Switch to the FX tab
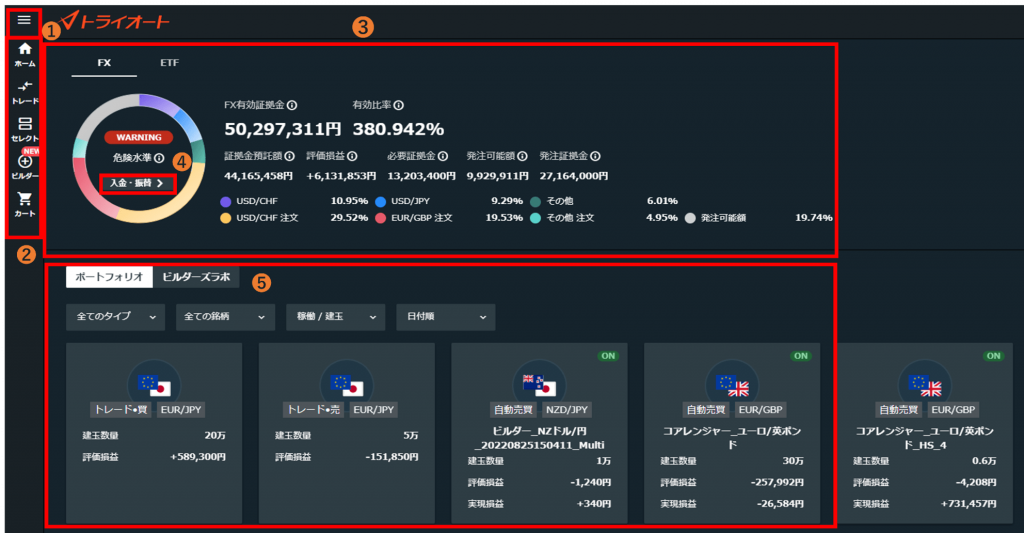This screenshot has height=533, width=1024. point(104,63)
